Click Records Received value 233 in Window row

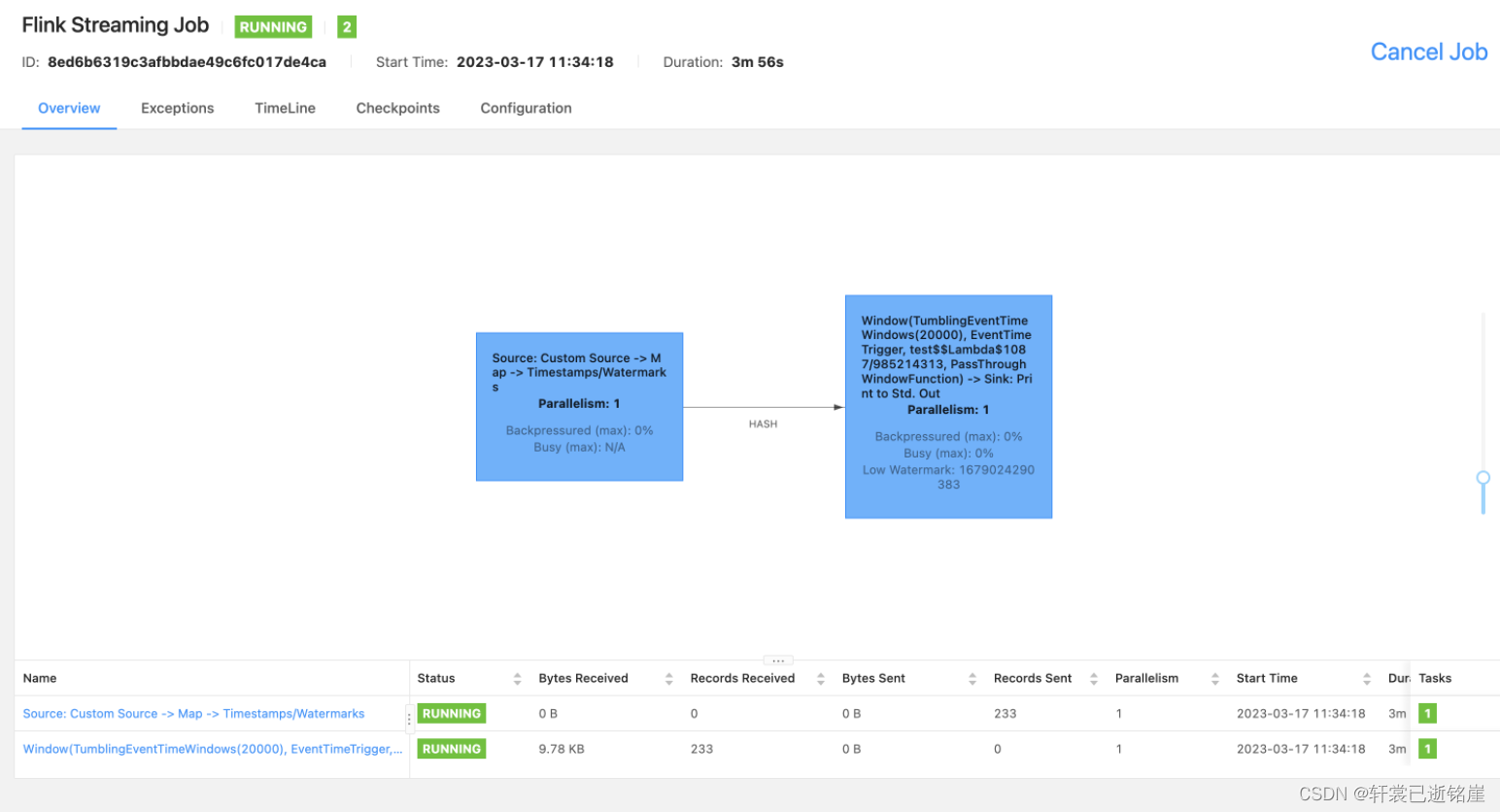[701, 749]
